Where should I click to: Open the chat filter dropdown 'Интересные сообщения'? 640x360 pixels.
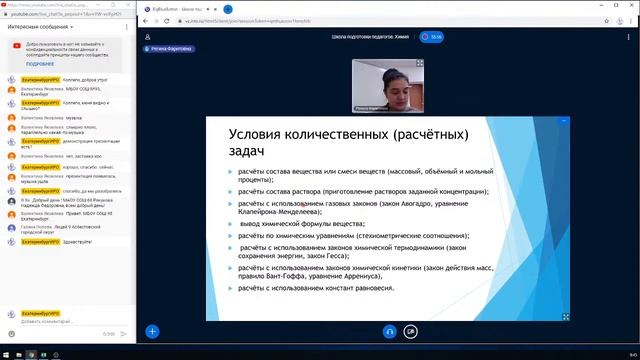tap(40, 27)
